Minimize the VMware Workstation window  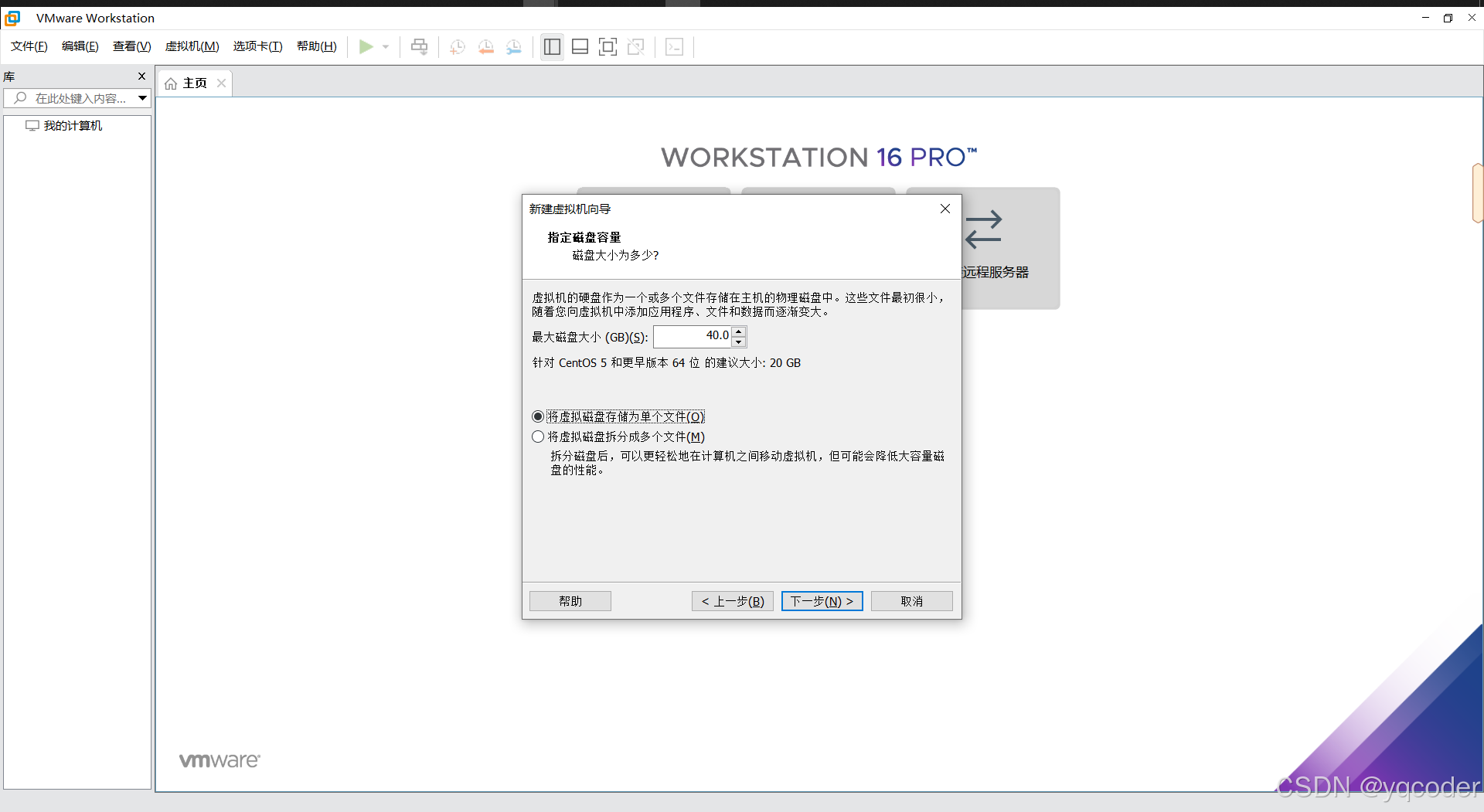[x=1425, y=18]
